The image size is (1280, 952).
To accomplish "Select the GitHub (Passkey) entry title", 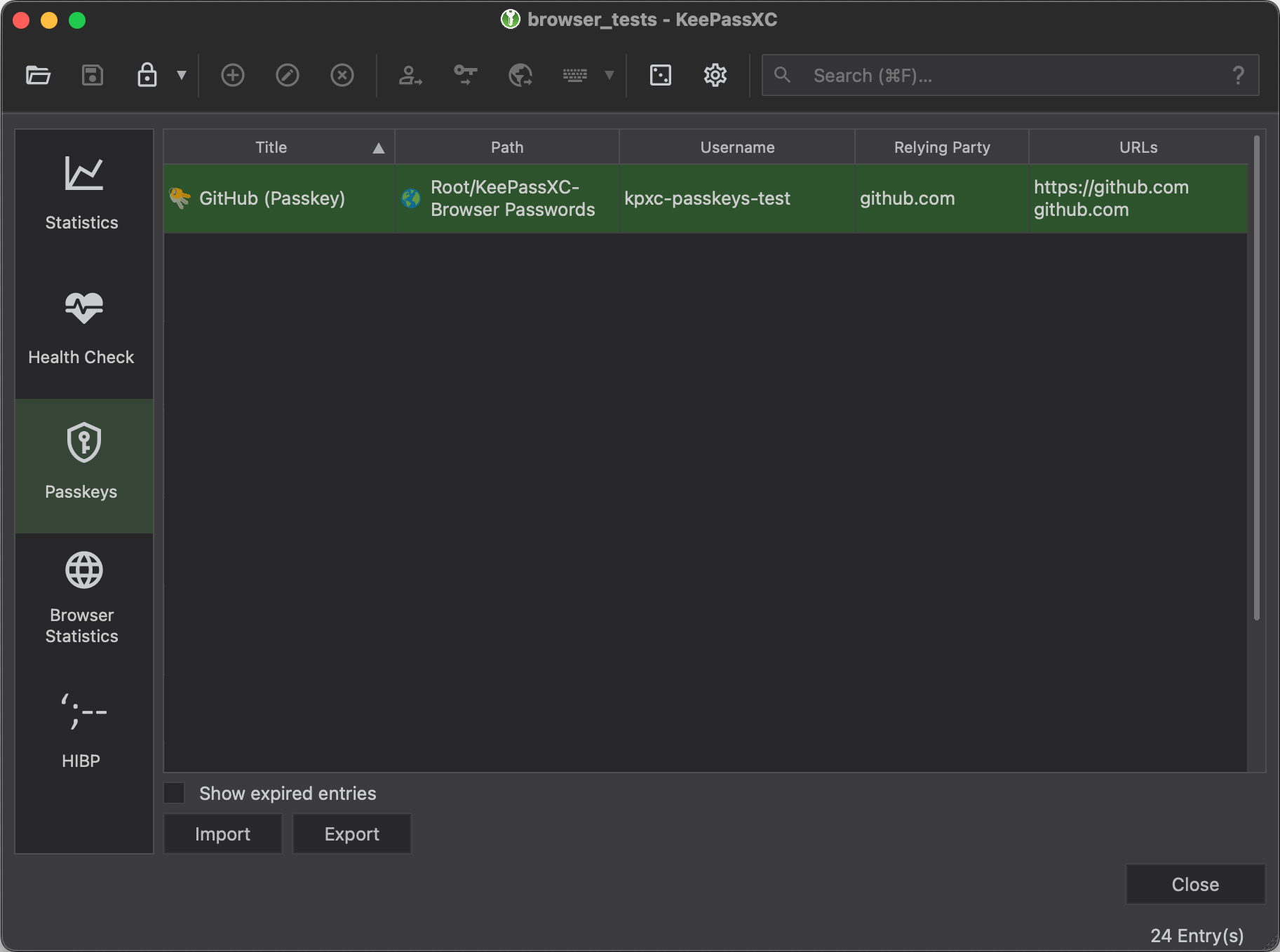I will click(272, 198).
